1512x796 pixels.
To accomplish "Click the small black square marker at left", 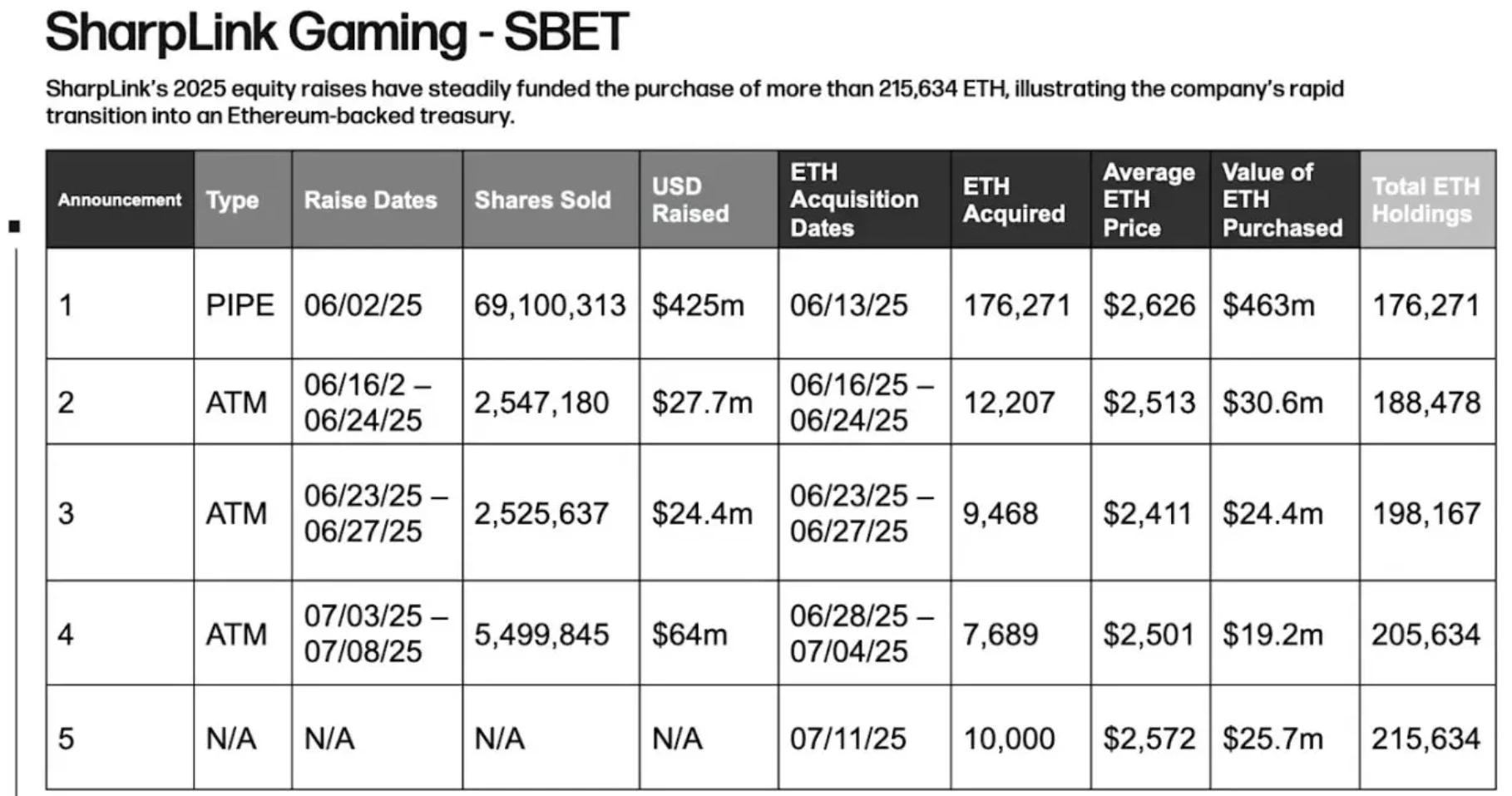I will click(x=14, y=226).
